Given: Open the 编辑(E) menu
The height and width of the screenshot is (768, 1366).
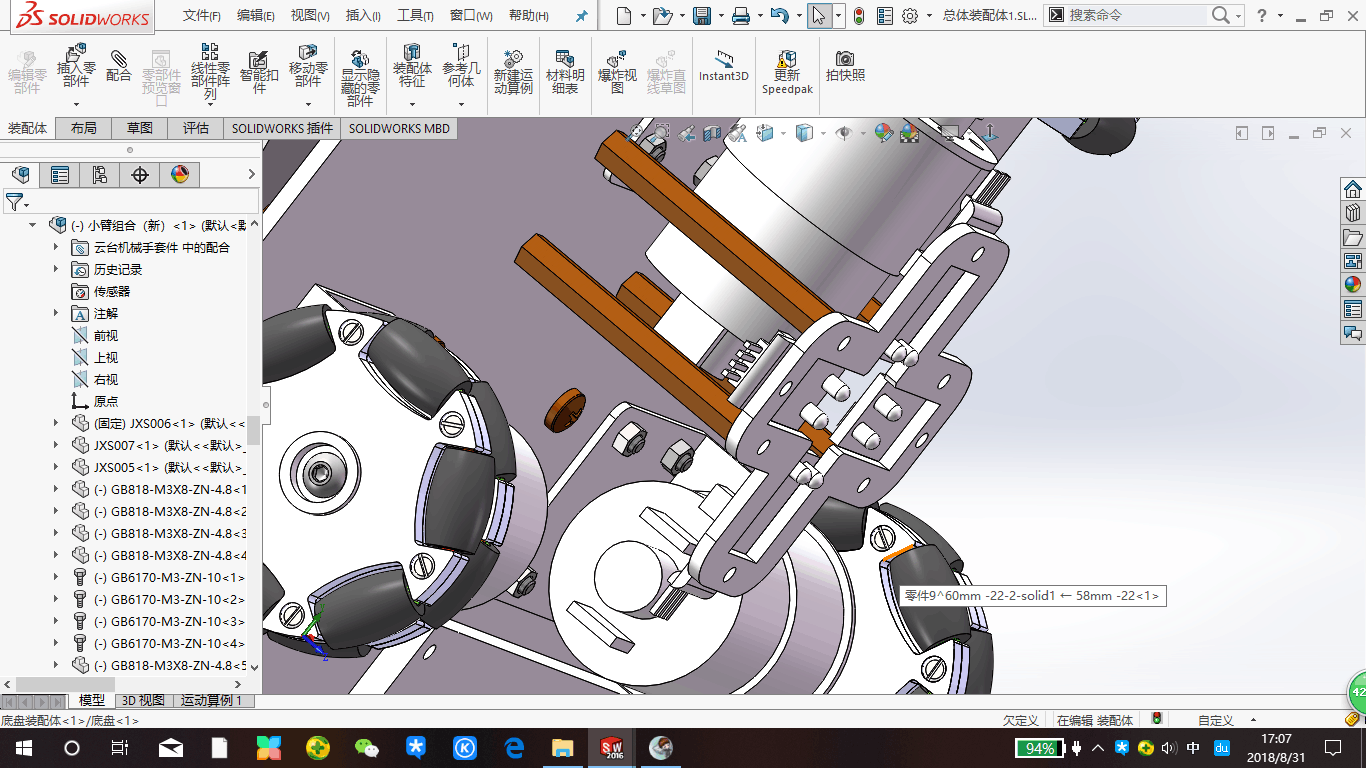Looking at the screenshot, I should coord(256,16).
